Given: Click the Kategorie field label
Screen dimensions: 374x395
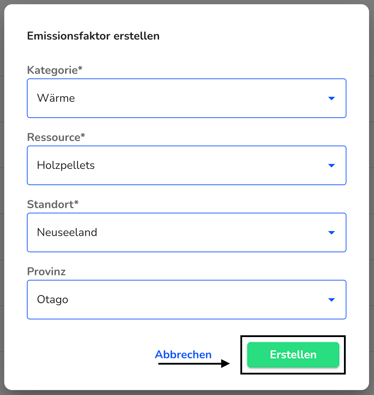Looking at the screenshot, I should point(52,70).
